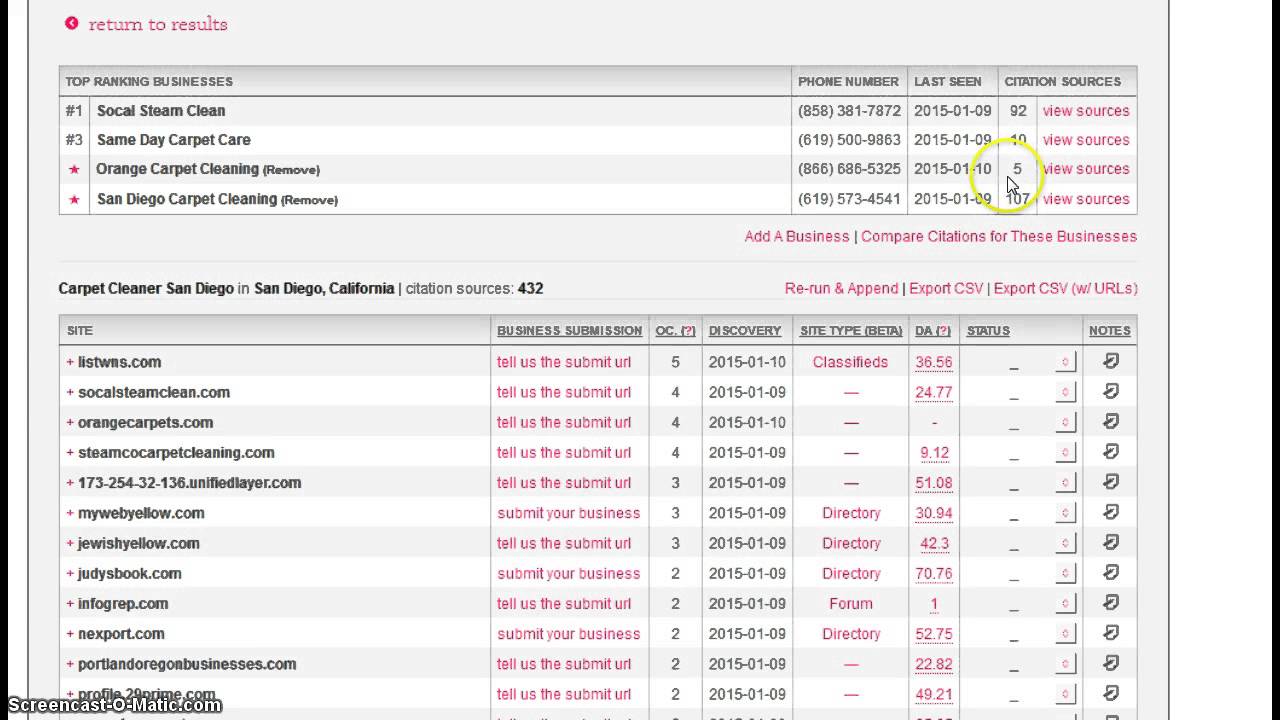Screen dimensions: 1280x720
Task: Sort by the Notes column header
Action: (x=1110, y=331)
